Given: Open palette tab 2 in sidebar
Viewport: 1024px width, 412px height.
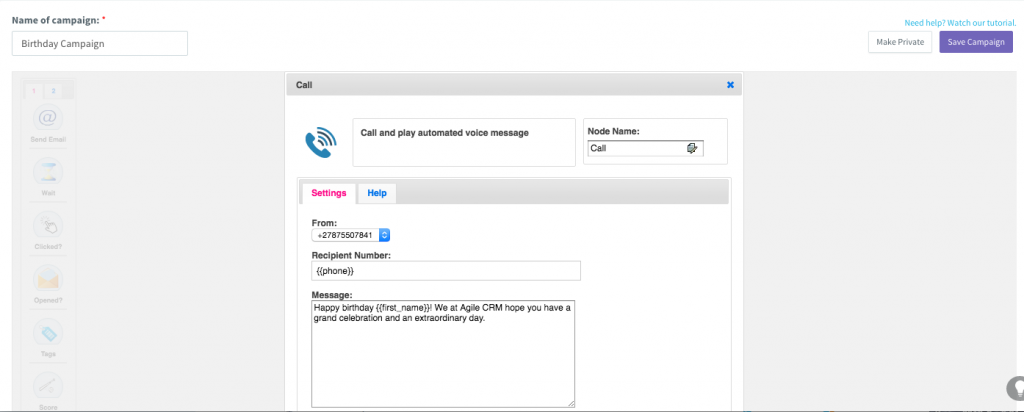Looking at the screenshot, I should [53, 91].
